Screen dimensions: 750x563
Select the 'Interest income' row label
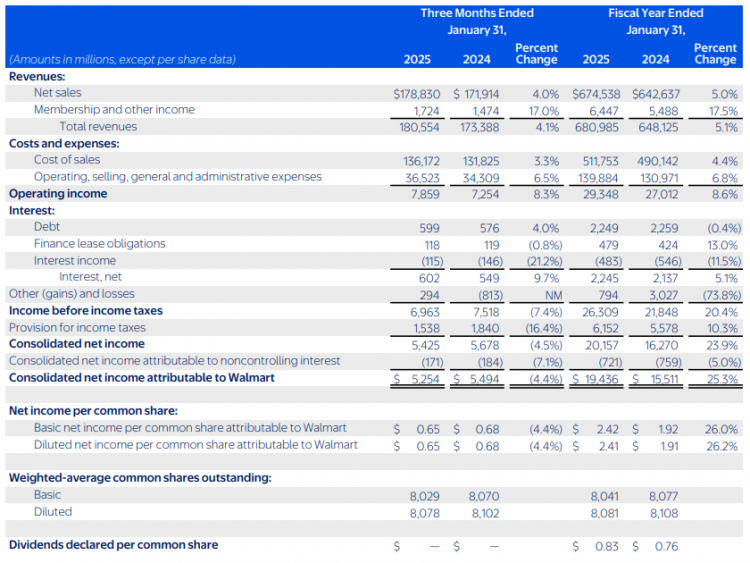(75, 260)
